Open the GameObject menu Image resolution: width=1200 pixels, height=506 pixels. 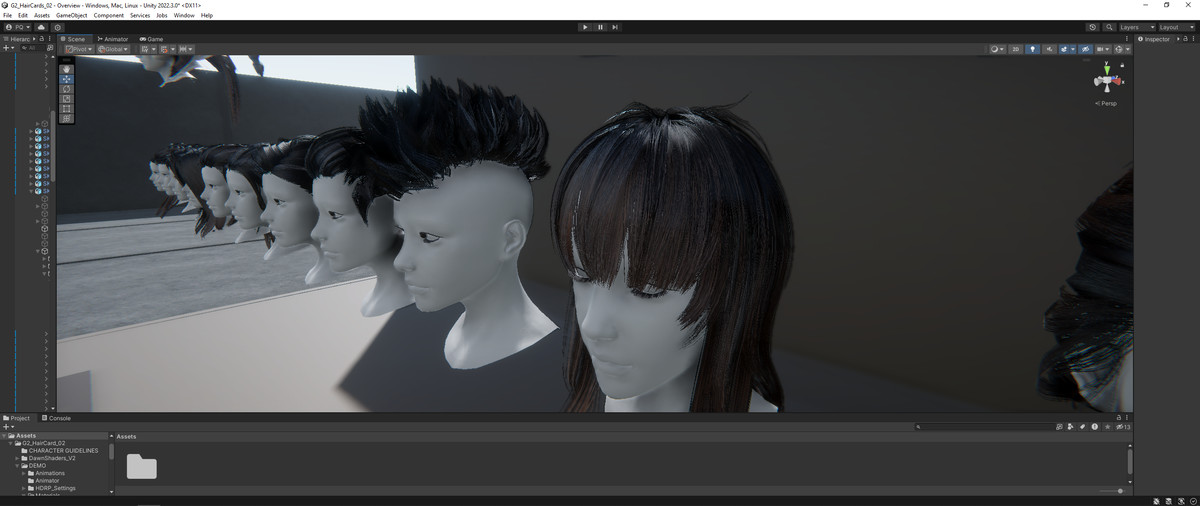(x=71, y=15)
